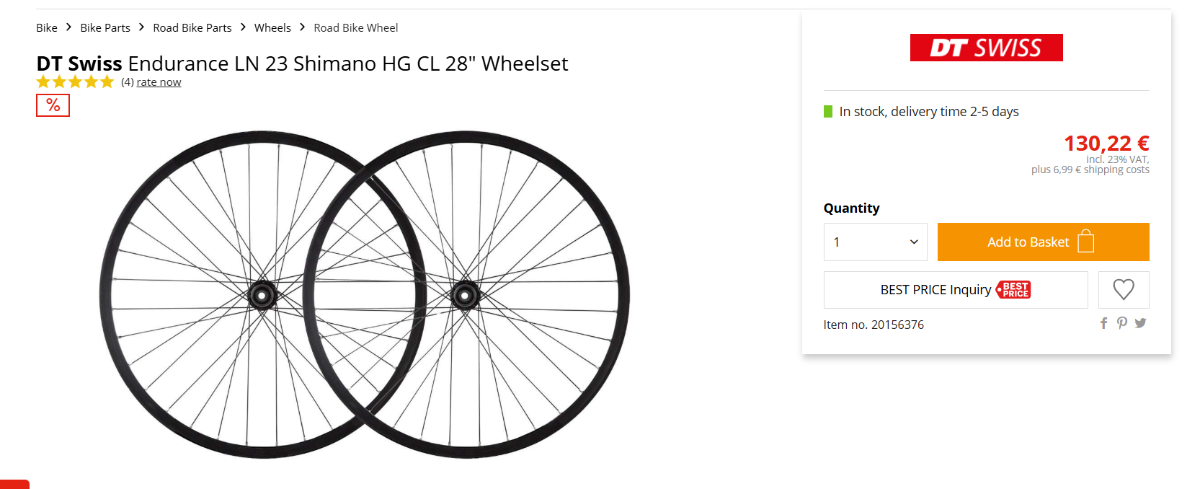
Task: Add item to wishlist with heart icon
Action: [x=1124, y=290]
